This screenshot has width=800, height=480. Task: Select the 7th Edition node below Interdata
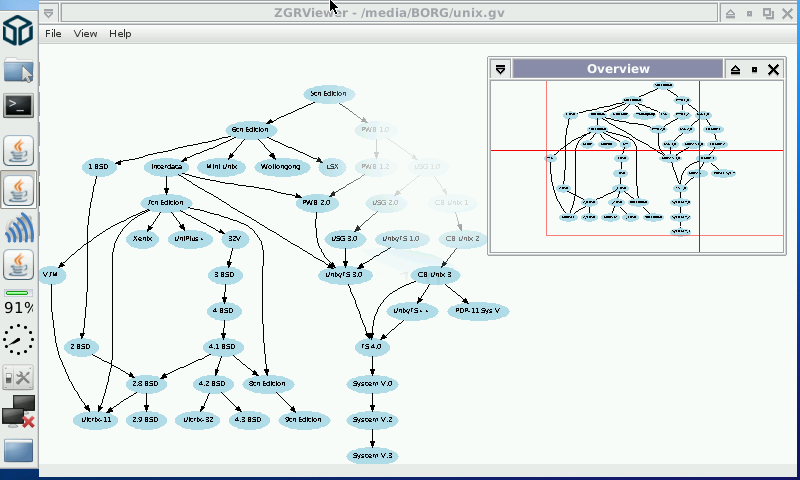coord(166,203)
